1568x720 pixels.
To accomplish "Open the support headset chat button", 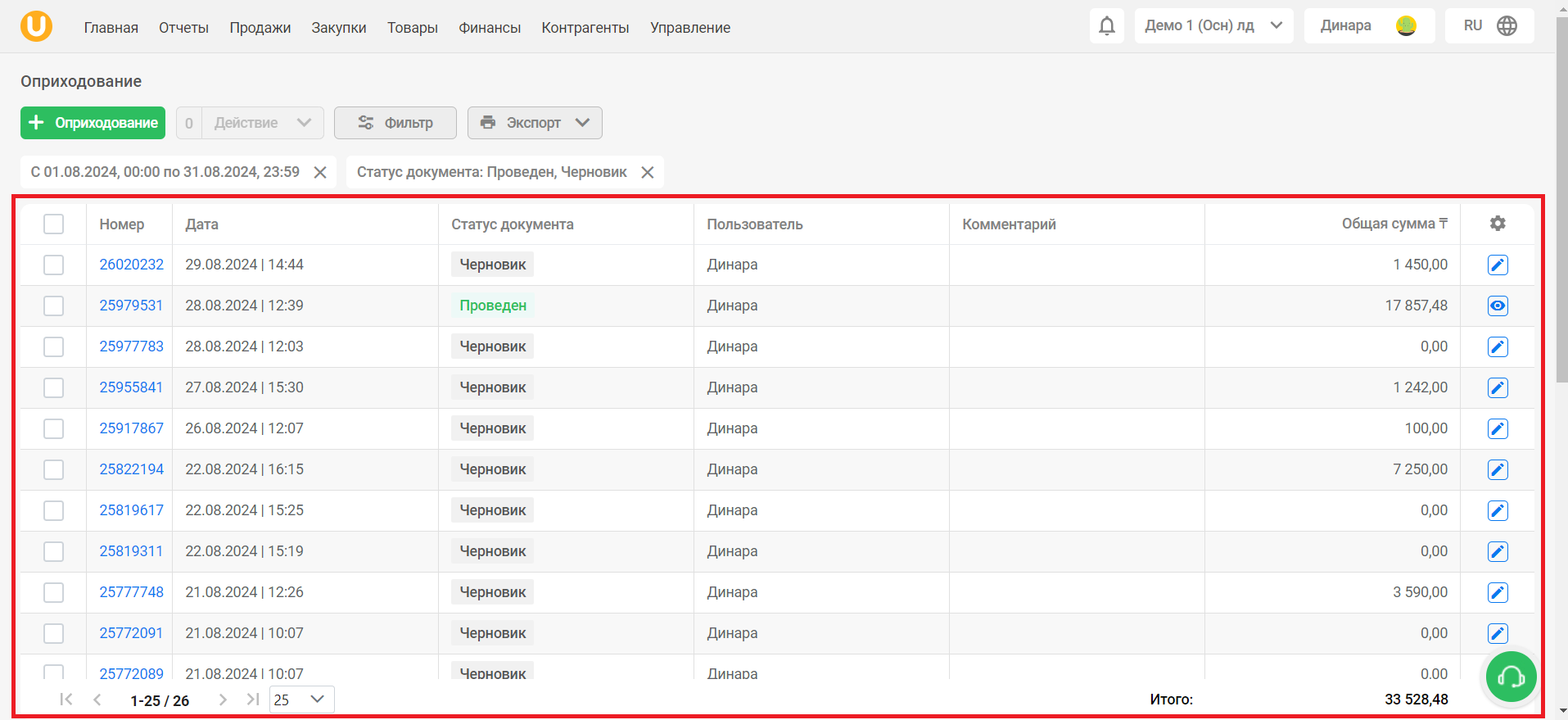I will (x=1511, y=677).
